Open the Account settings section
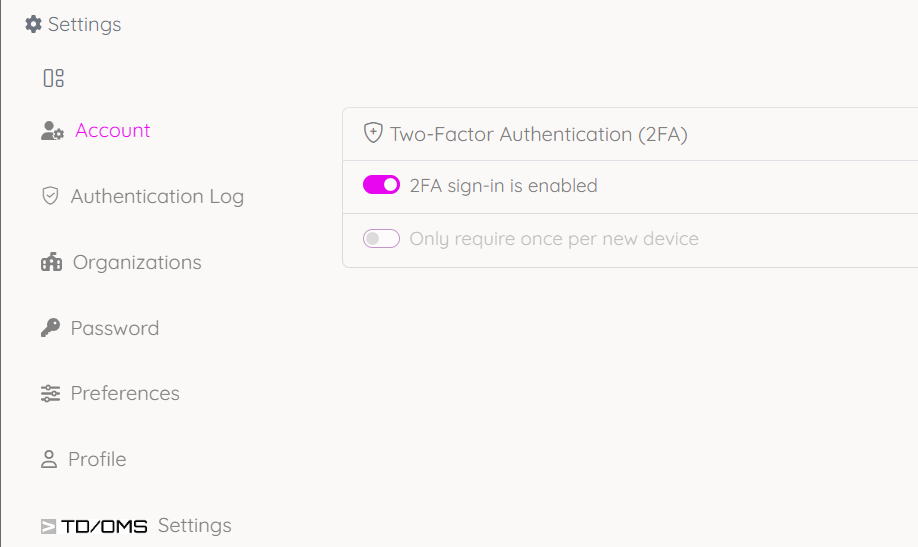Viewport: 918px width, 547px height. 112,131
